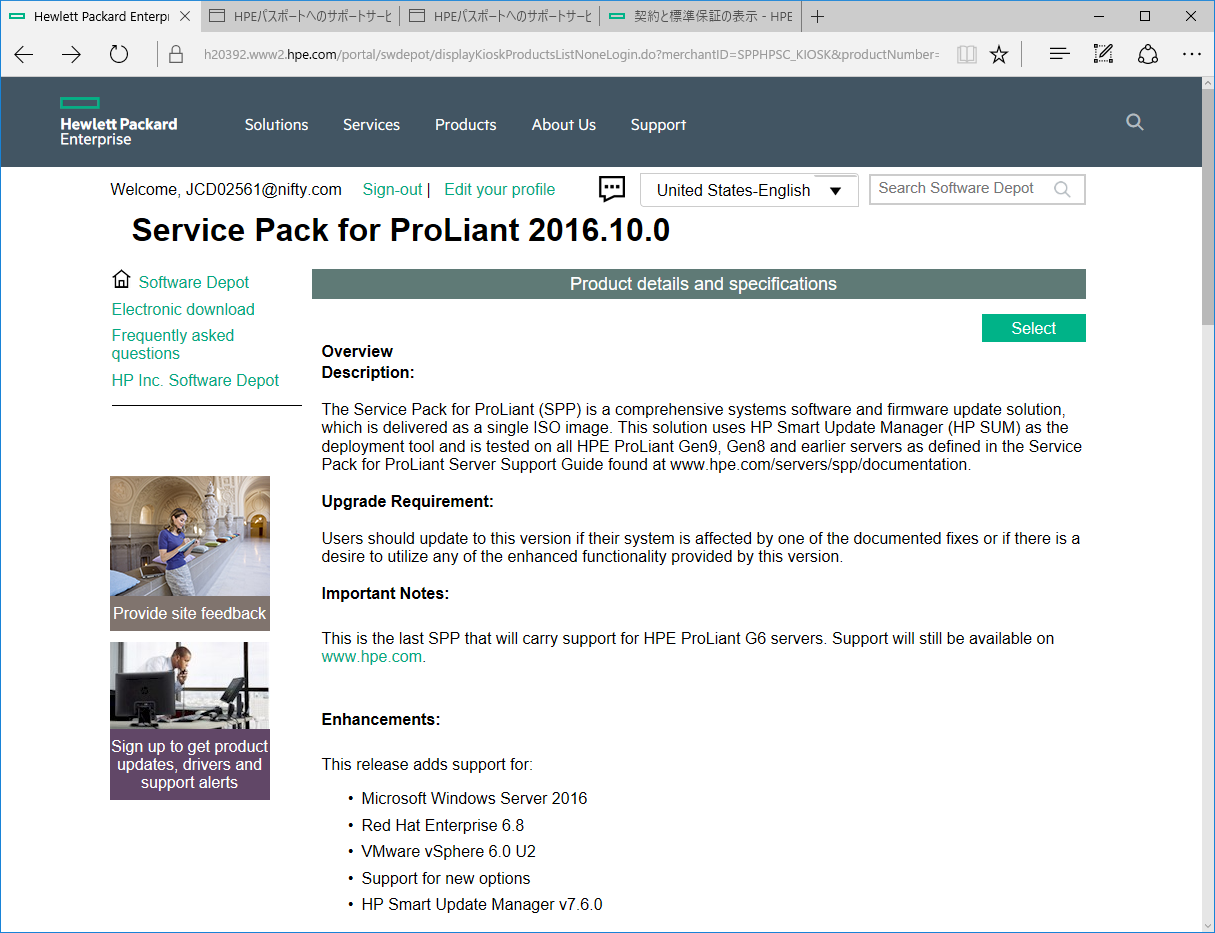The image size is (1215, 933).
Task: Go forward in browser history
Action: click(71, 54)
